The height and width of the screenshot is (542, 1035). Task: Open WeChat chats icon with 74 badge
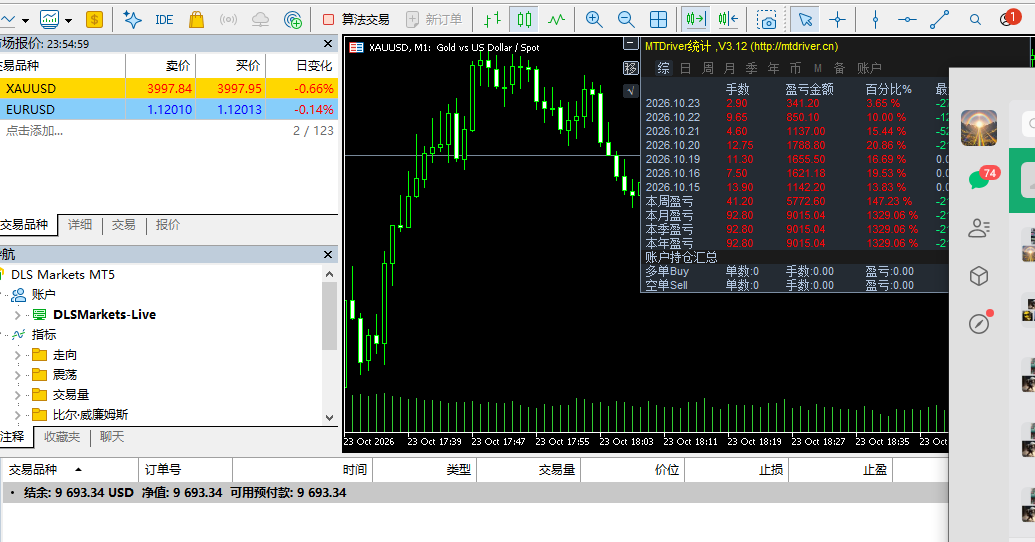(x=980, y=178)
